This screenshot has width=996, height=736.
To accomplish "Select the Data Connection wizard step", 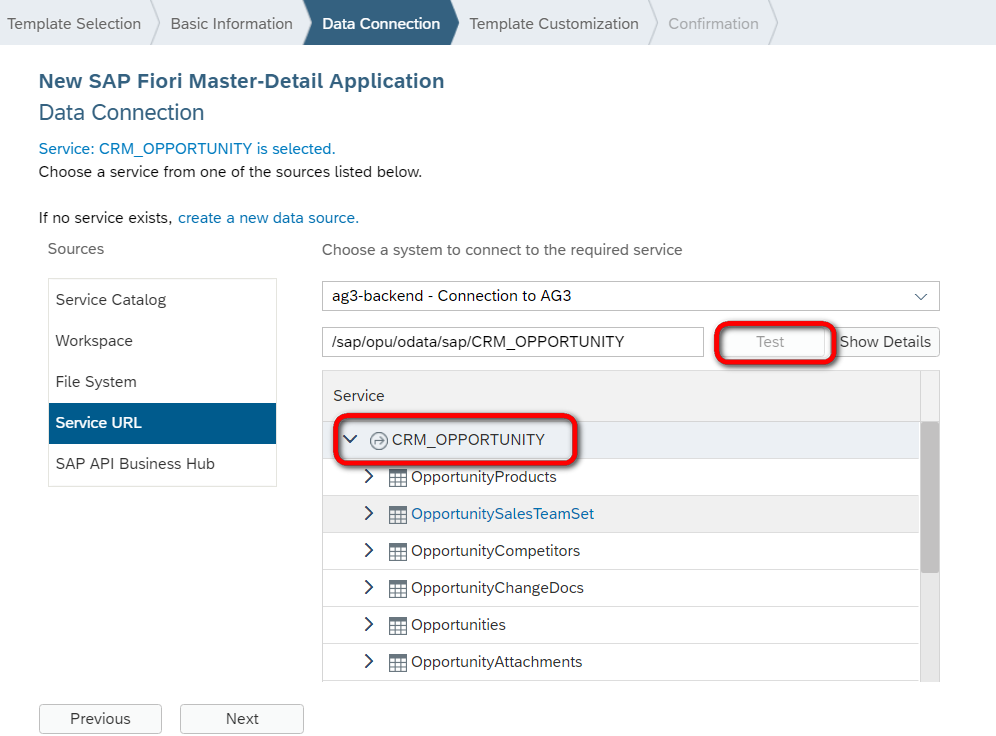I will [380, 23].
